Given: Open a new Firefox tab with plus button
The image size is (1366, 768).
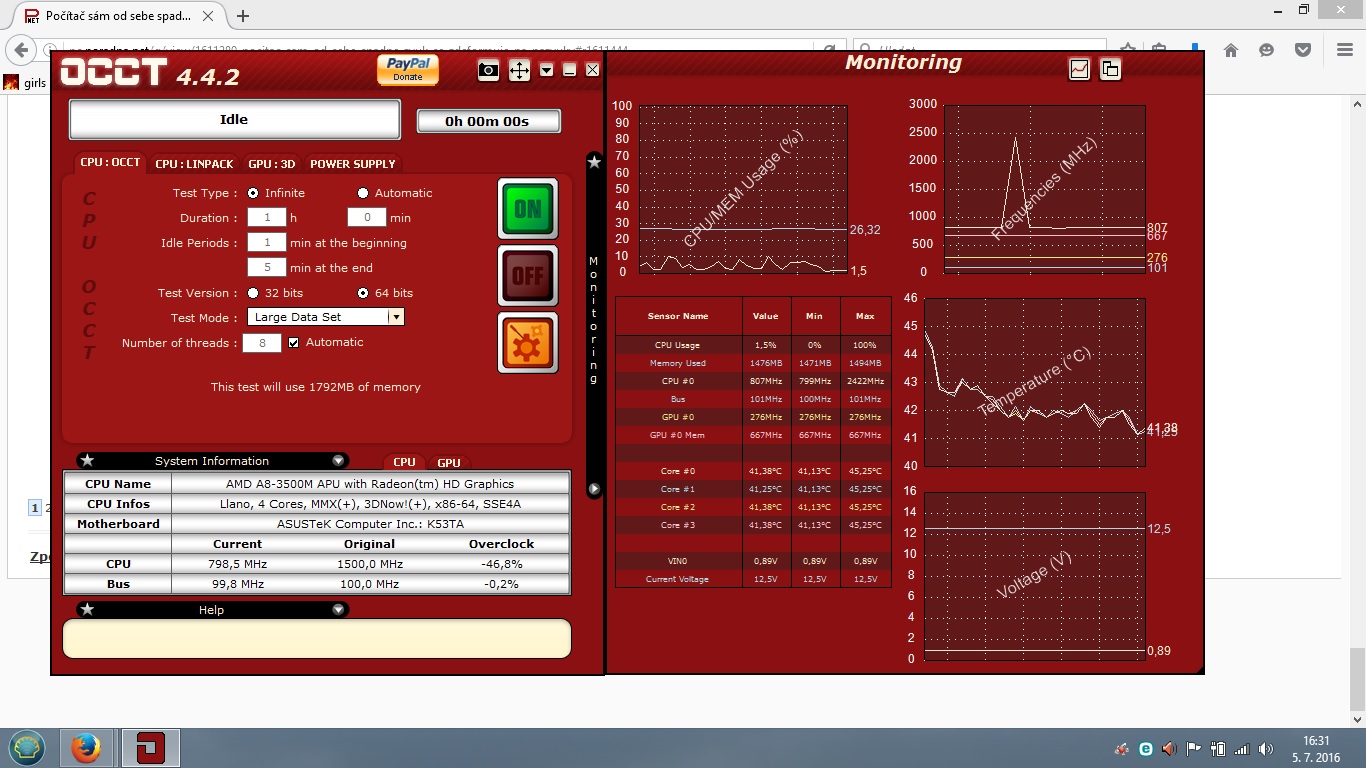Looking at the screenshot, I should (x=243, y=16).
